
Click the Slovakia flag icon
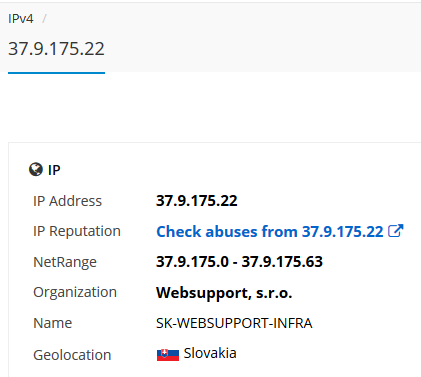tap(168, 355)
